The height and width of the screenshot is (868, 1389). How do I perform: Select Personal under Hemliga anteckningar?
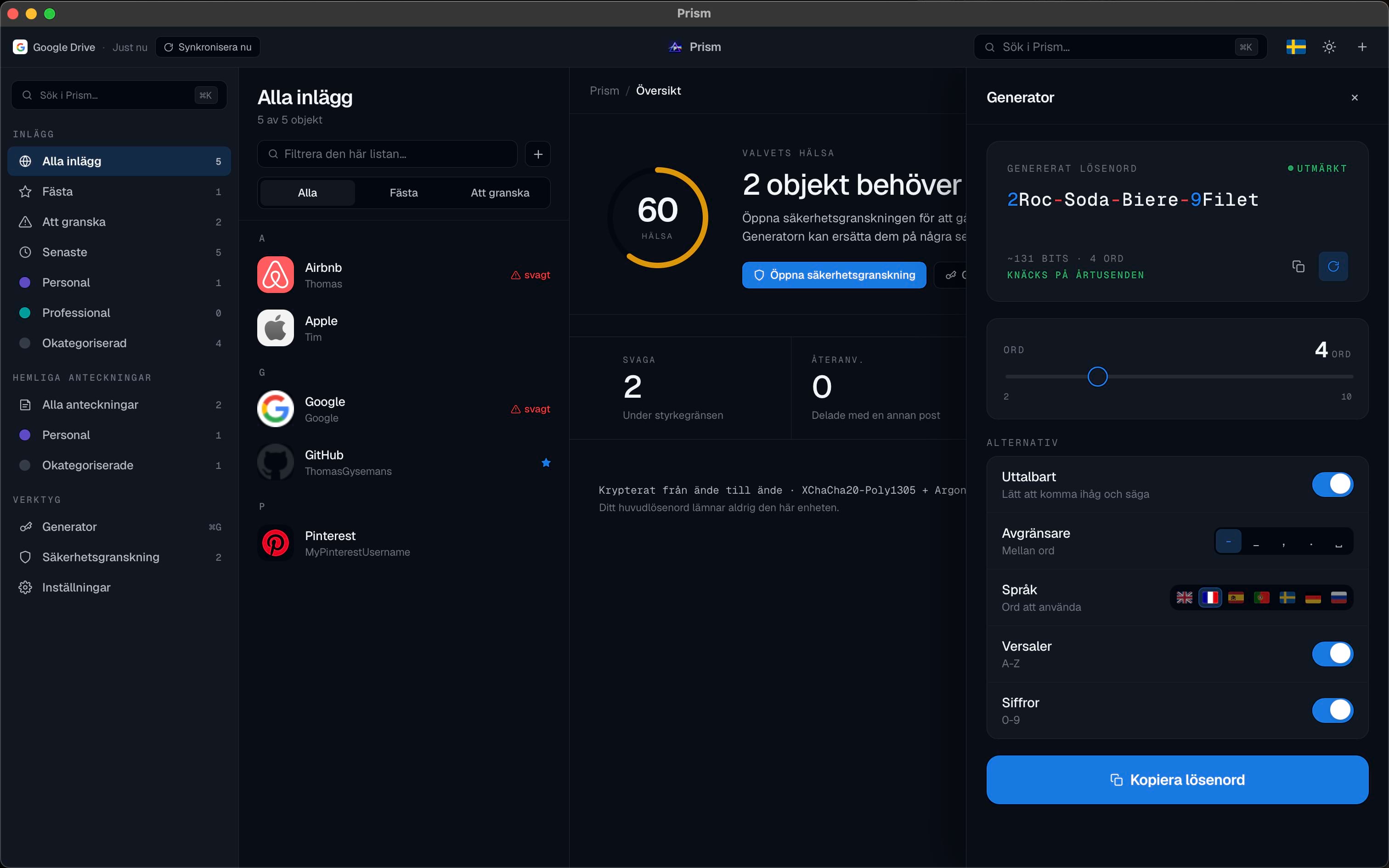point(119,435)
